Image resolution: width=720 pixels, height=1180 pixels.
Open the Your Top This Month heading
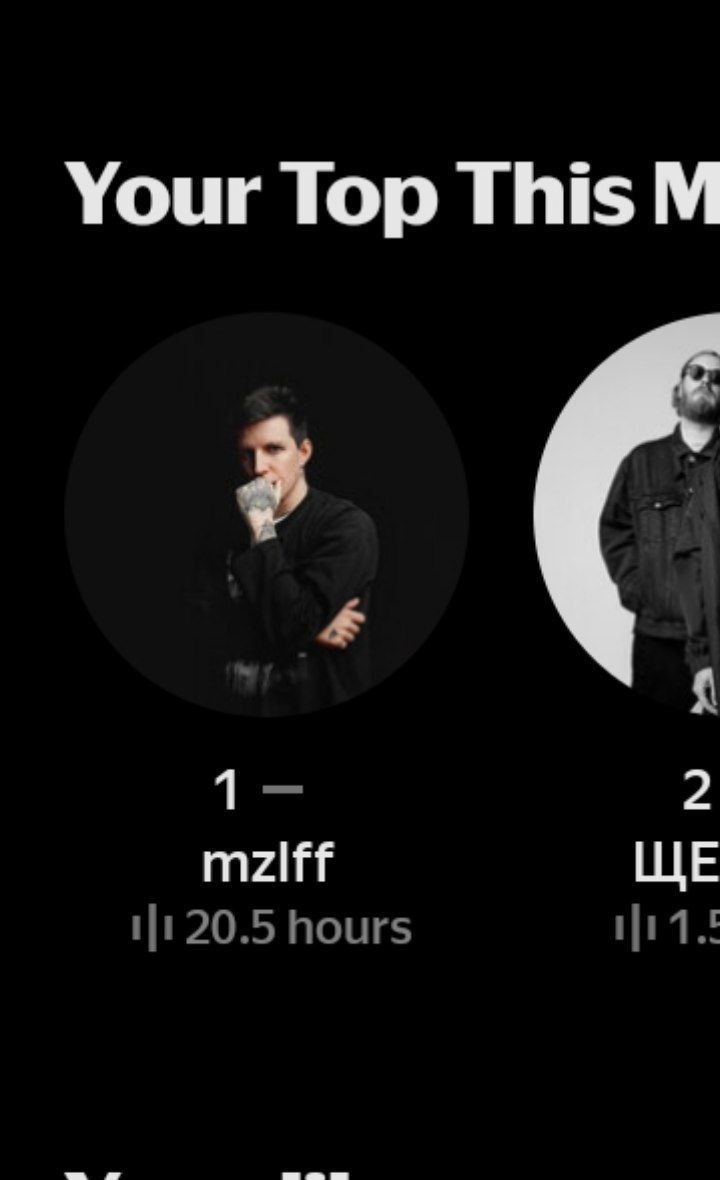click(392, 193)
